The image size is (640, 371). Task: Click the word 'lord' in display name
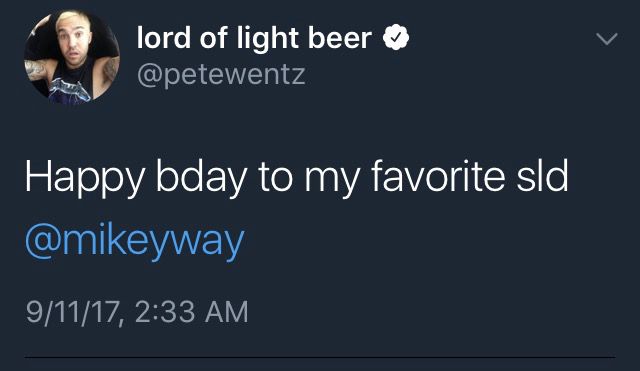click(x=164, y=38)
